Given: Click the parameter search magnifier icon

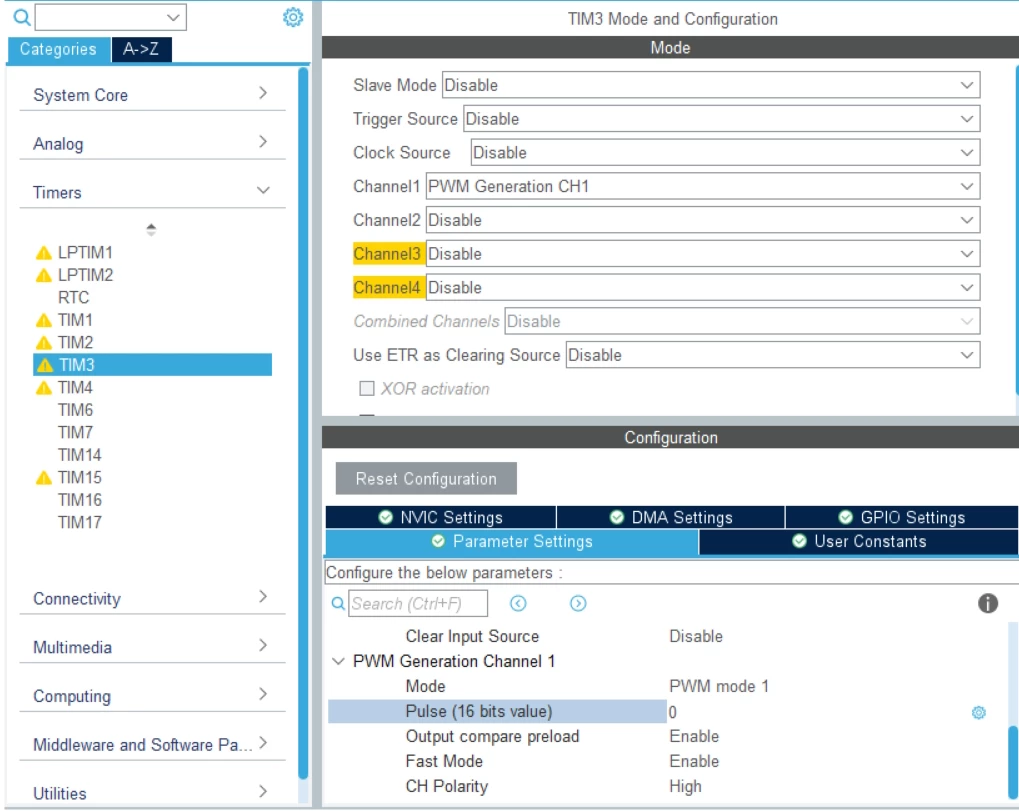Looking at the screenshot, I should click(338, 604).
